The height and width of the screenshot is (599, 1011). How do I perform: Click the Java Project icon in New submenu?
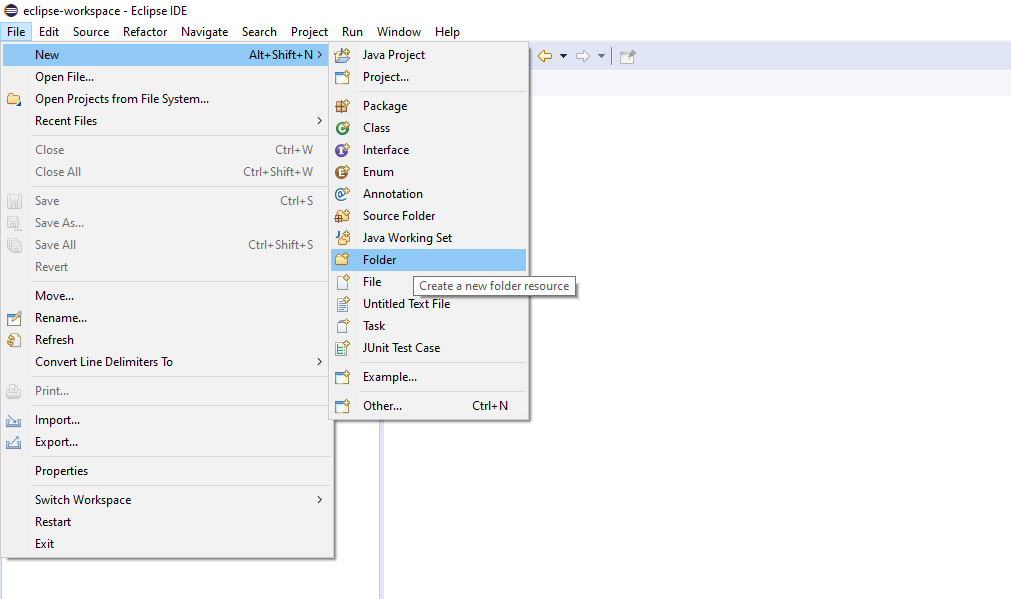[342, 55]
